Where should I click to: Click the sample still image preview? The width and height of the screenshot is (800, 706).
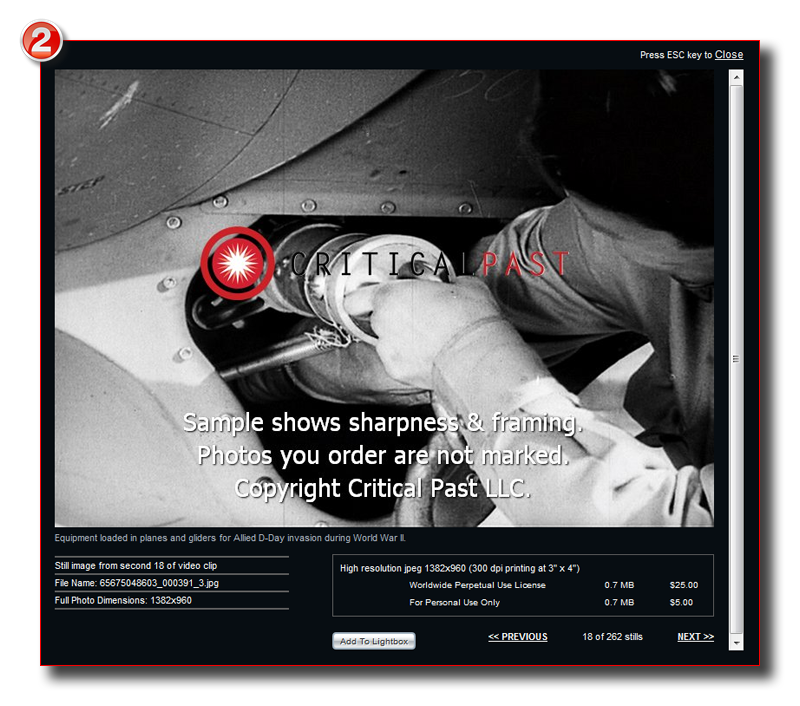384,298
